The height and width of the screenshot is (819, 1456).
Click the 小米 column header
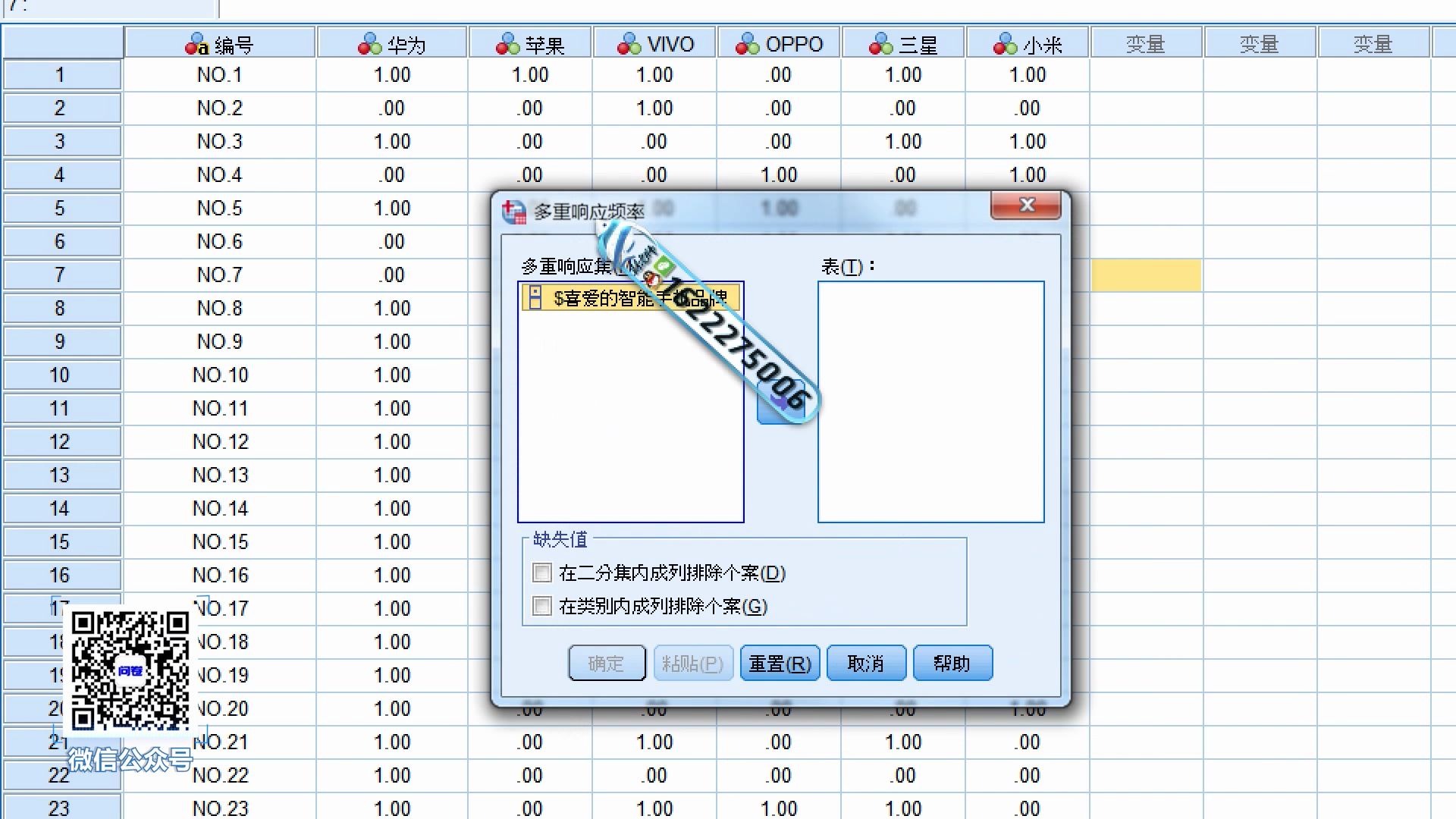point(1028,44)
